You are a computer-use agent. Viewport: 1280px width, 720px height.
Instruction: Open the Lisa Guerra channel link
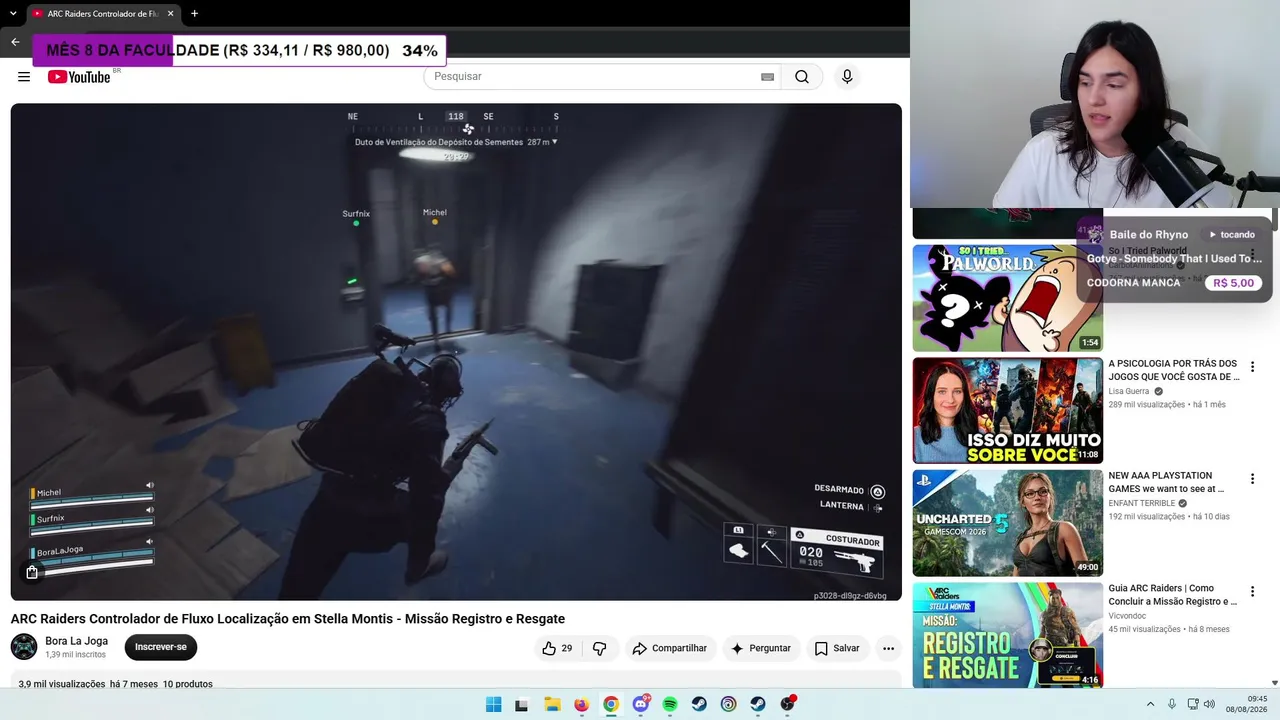point(1129,391)
